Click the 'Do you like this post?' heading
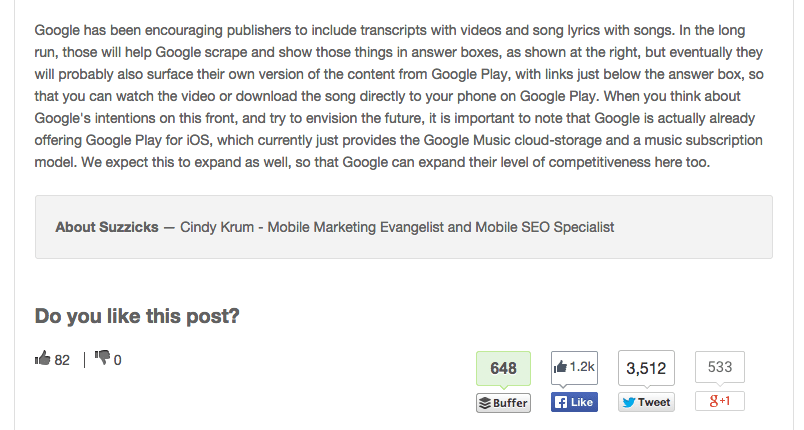The image size is (804, 430). point(137,316)
